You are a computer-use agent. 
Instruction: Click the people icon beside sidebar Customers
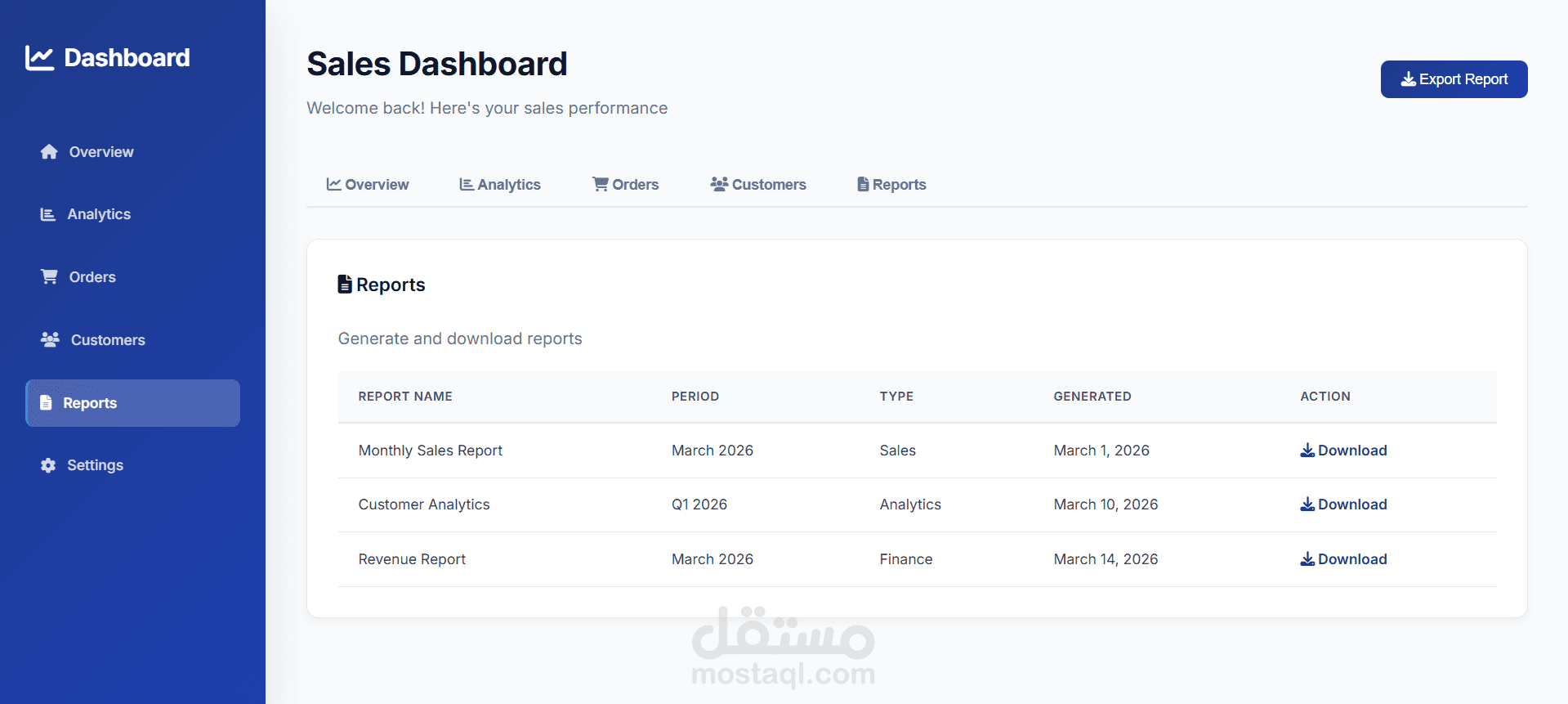pos(50,339)
